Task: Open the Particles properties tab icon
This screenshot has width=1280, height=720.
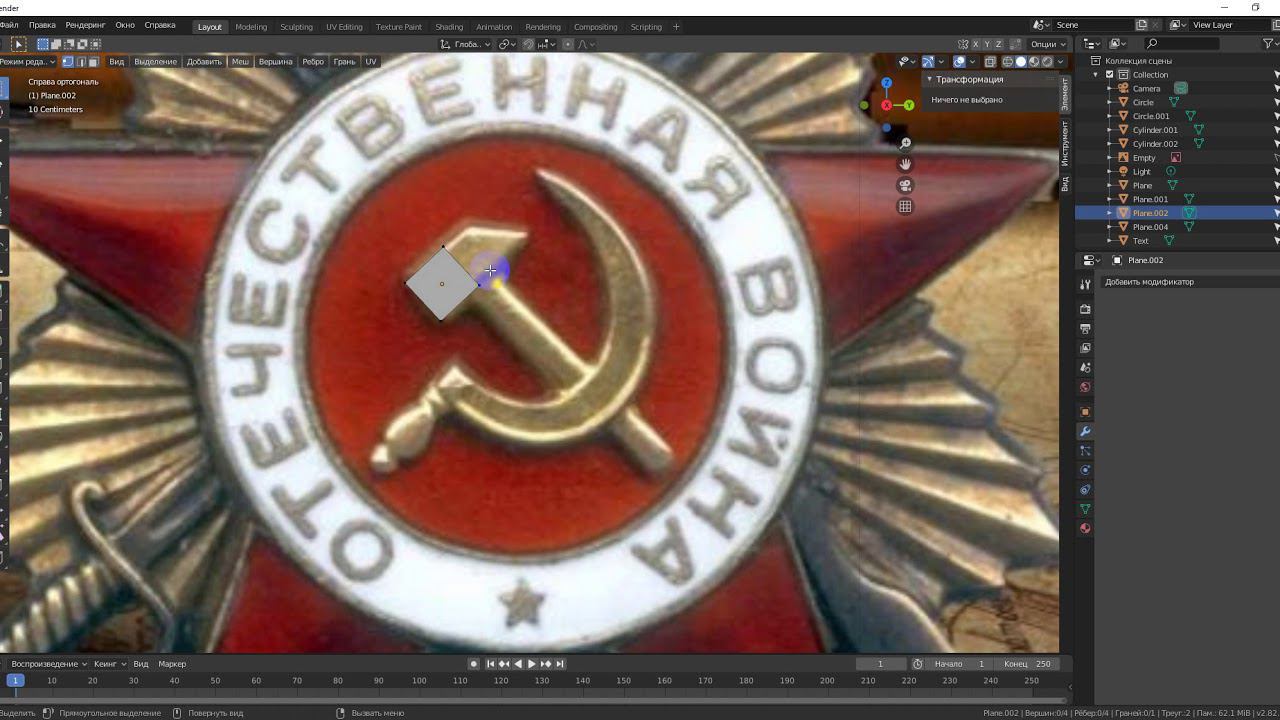Action: tap(1085, 451)
